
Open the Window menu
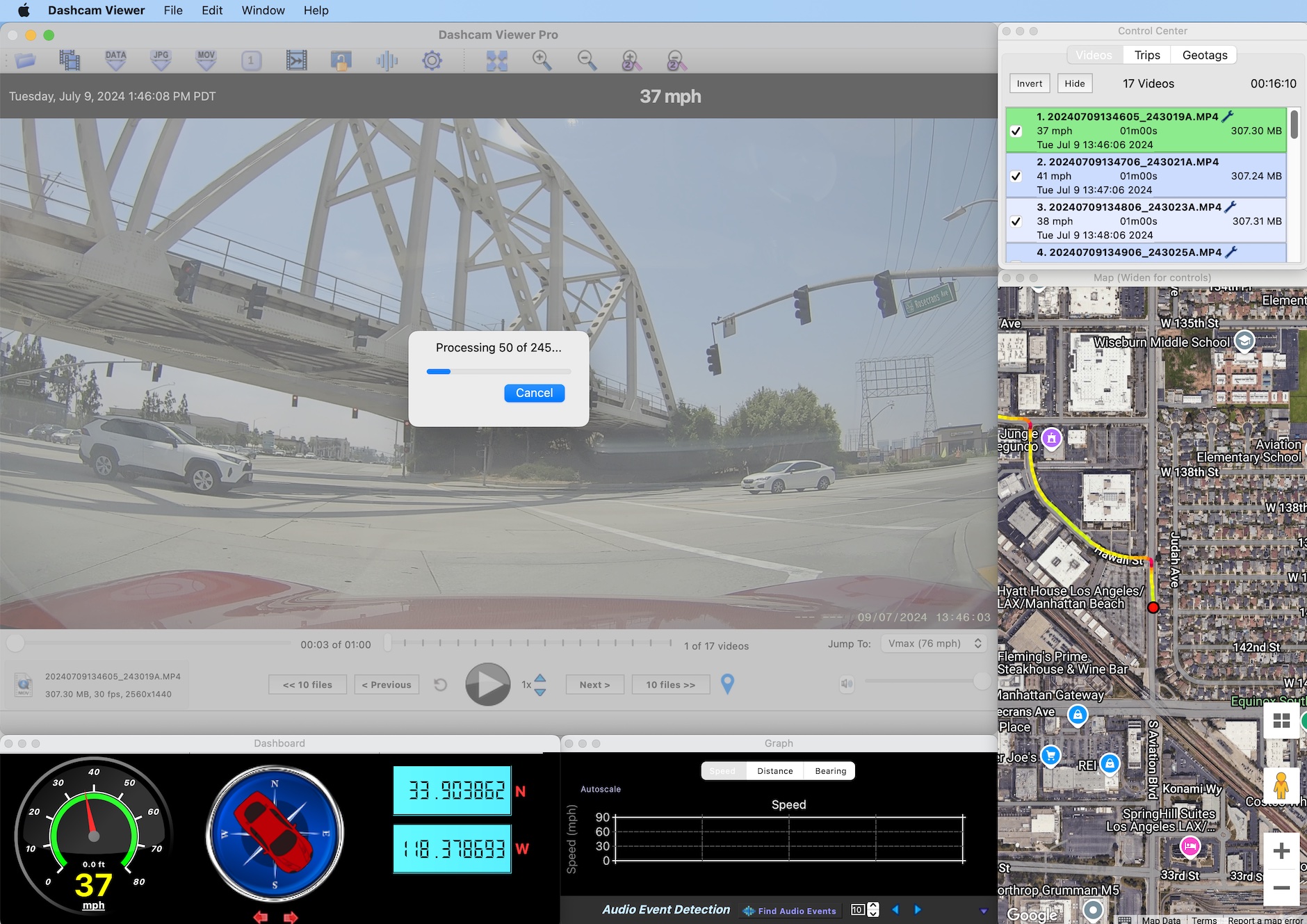263,10
